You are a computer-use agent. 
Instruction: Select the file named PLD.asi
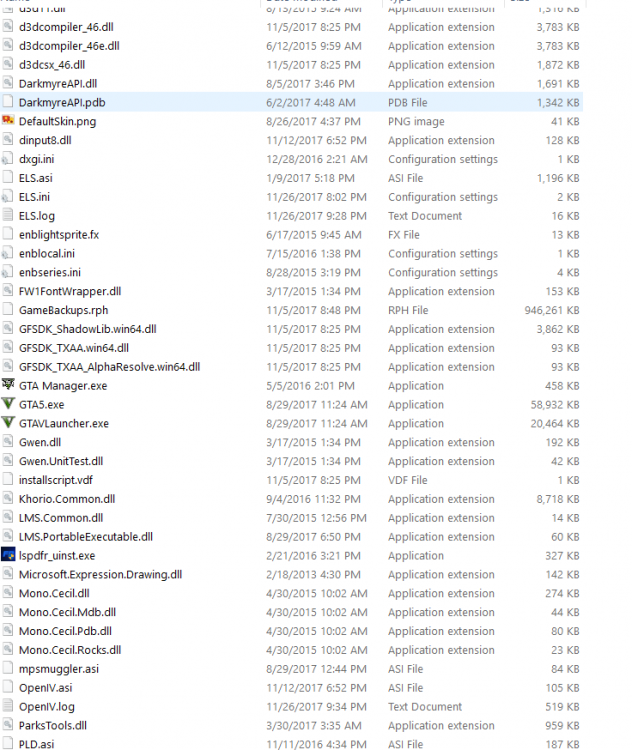point(37,744)
